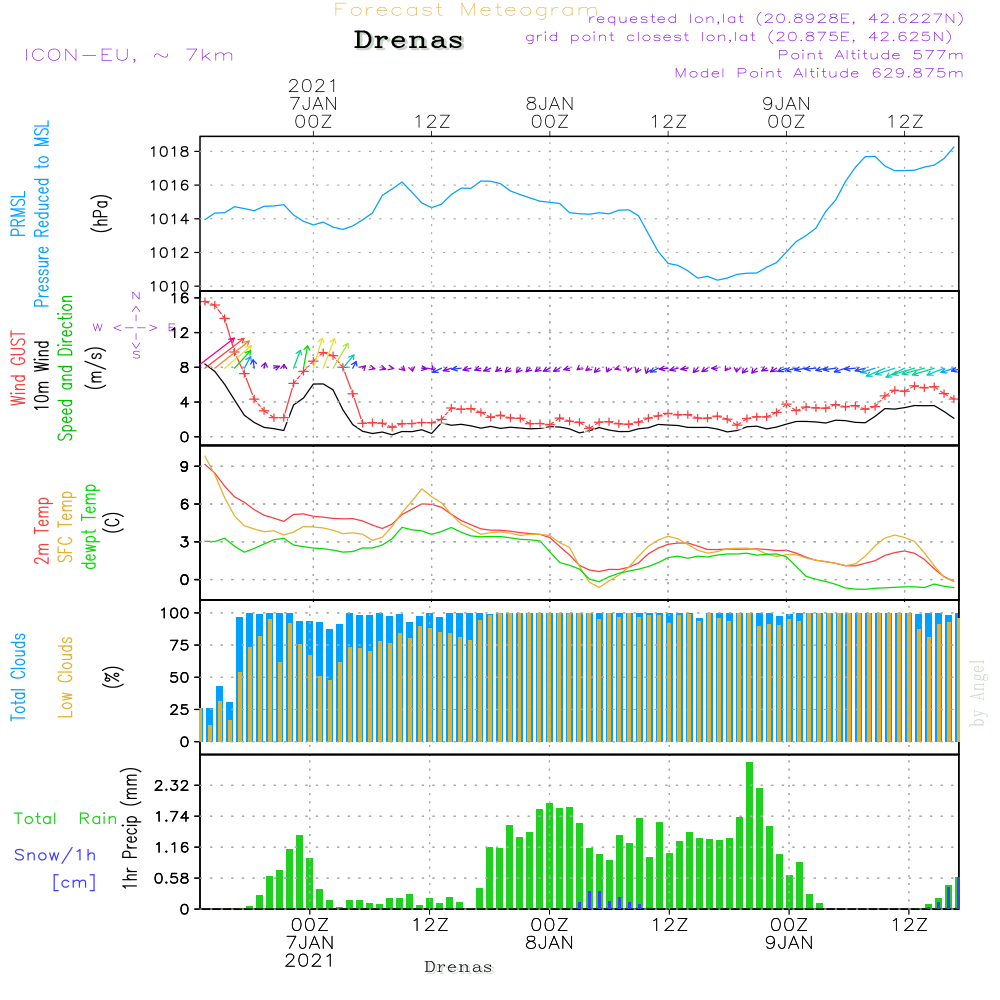Click the bold "Drenas" title under Forecast Meteogram
Viewport: 1000px width, 1000px height.
pos(409,40)
